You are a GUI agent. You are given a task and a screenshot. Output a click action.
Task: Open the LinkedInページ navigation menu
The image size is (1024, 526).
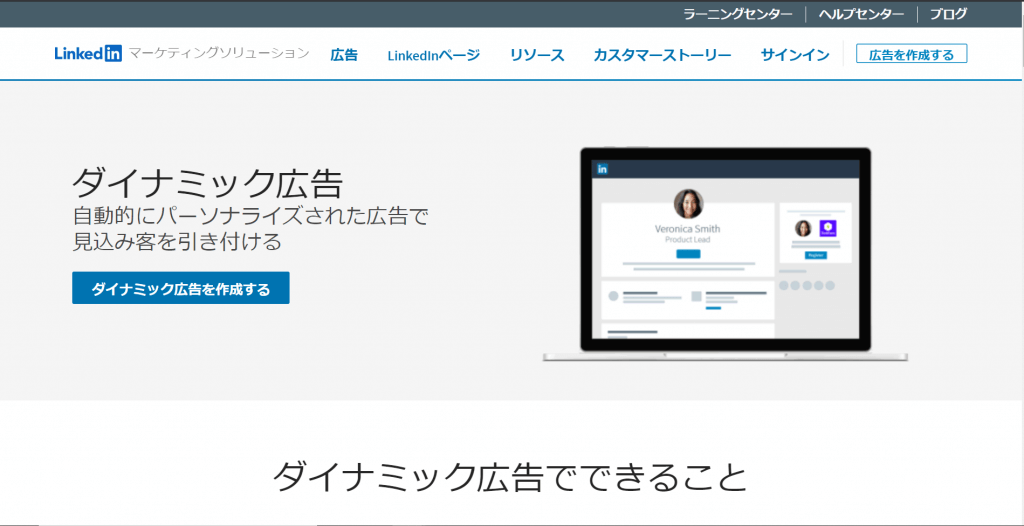click(434, 55)
